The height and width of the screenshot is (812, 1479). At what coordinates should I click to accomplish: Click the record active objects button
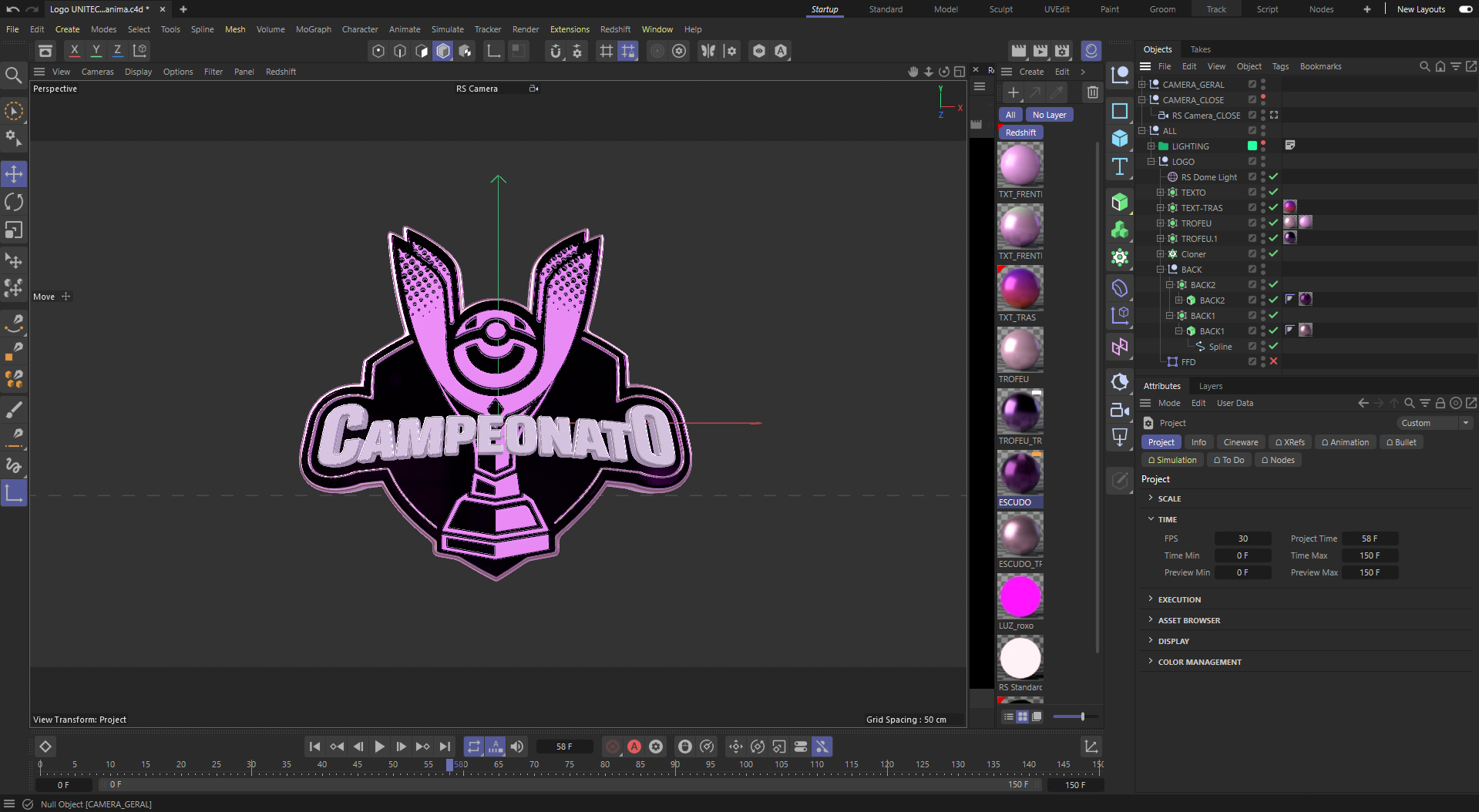[613, 747]
